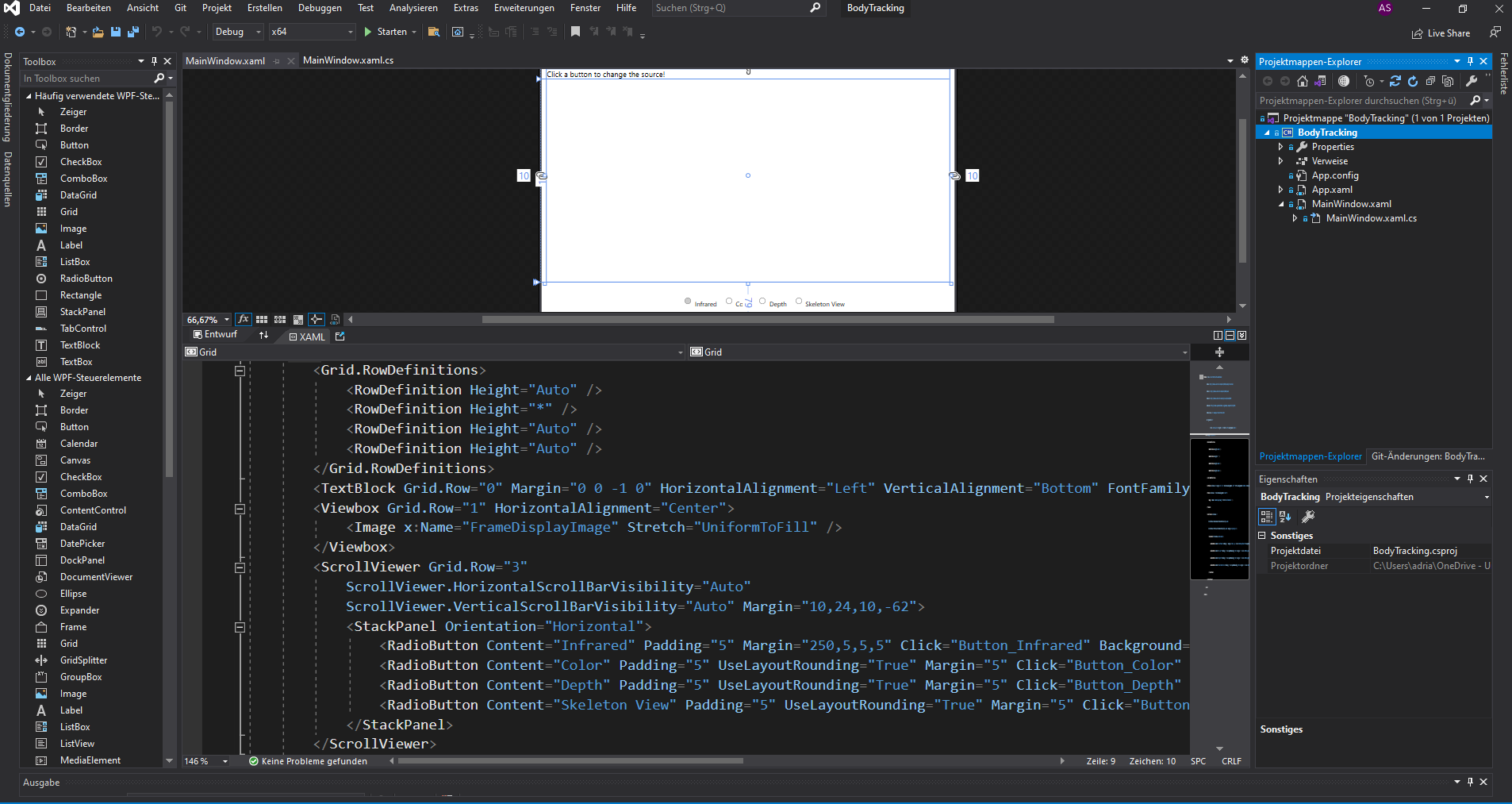This screenshot has height=804, width=1512.
Task: Collapse the Sonstiges property category
Action: coord(1262,536)
